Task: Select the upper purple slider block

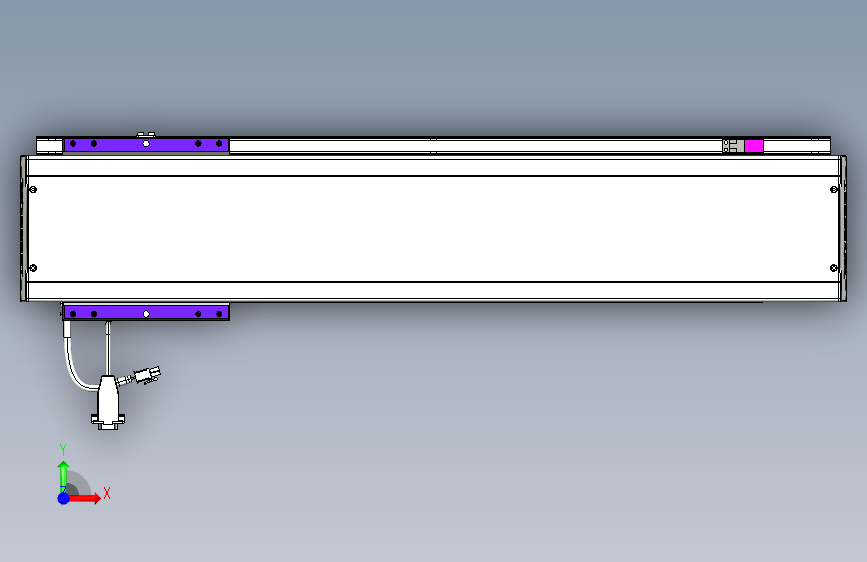Action: click(x=146, y=145)
